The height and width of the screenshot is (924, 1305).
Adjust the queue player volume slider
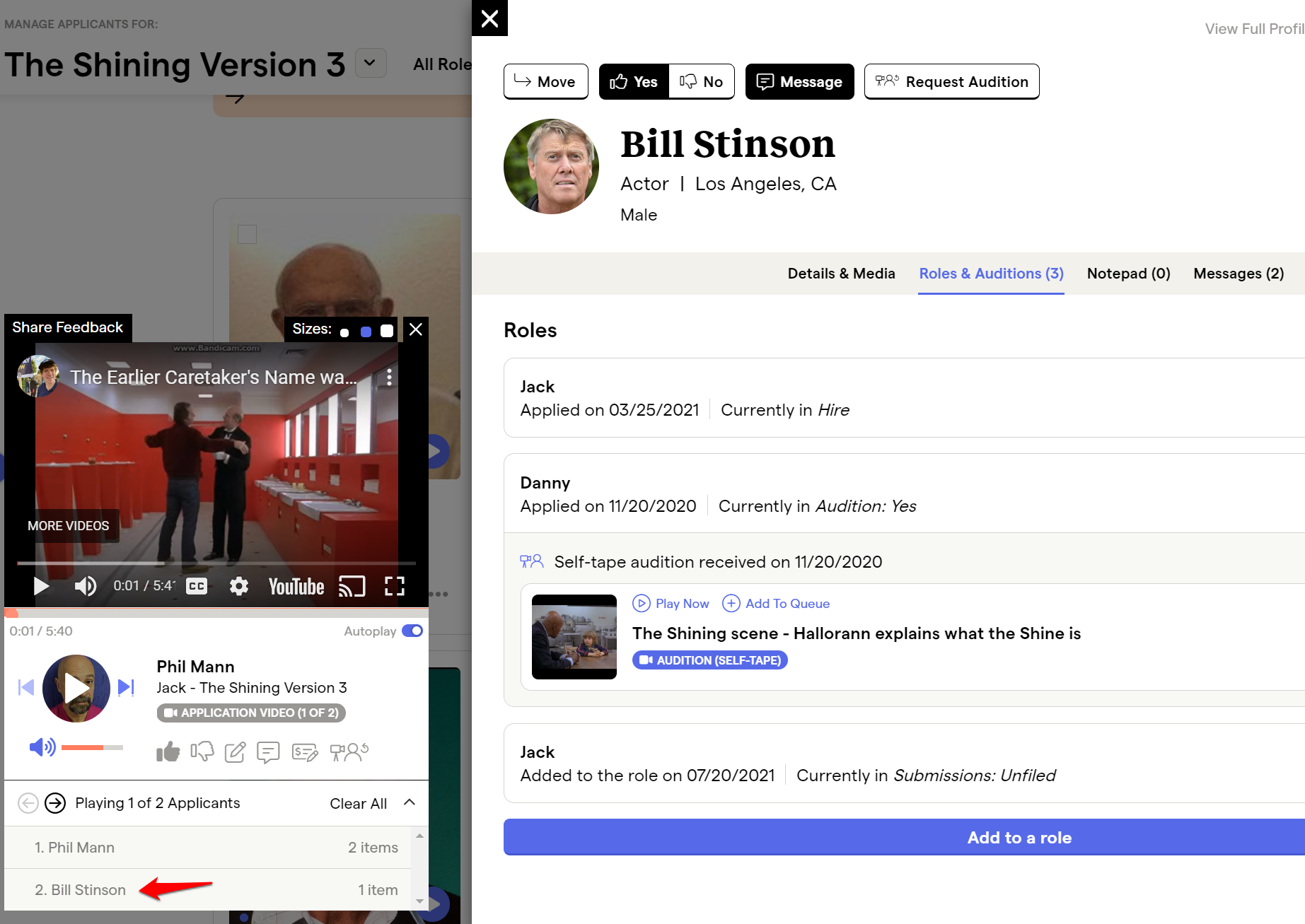click(x=92, y=747)
